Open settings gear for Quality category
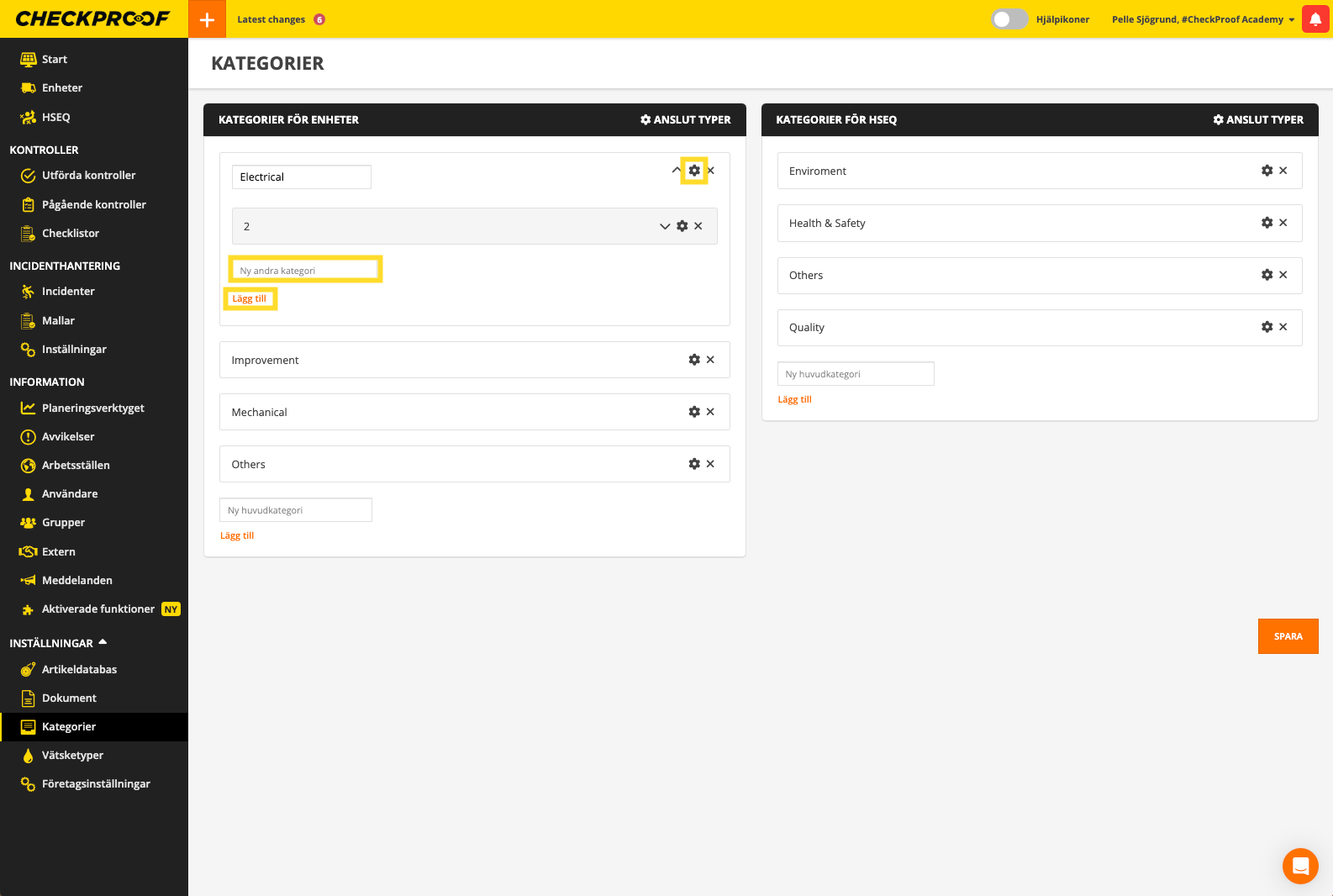This screenshot has width=1333, height=896. point(1267,327)
